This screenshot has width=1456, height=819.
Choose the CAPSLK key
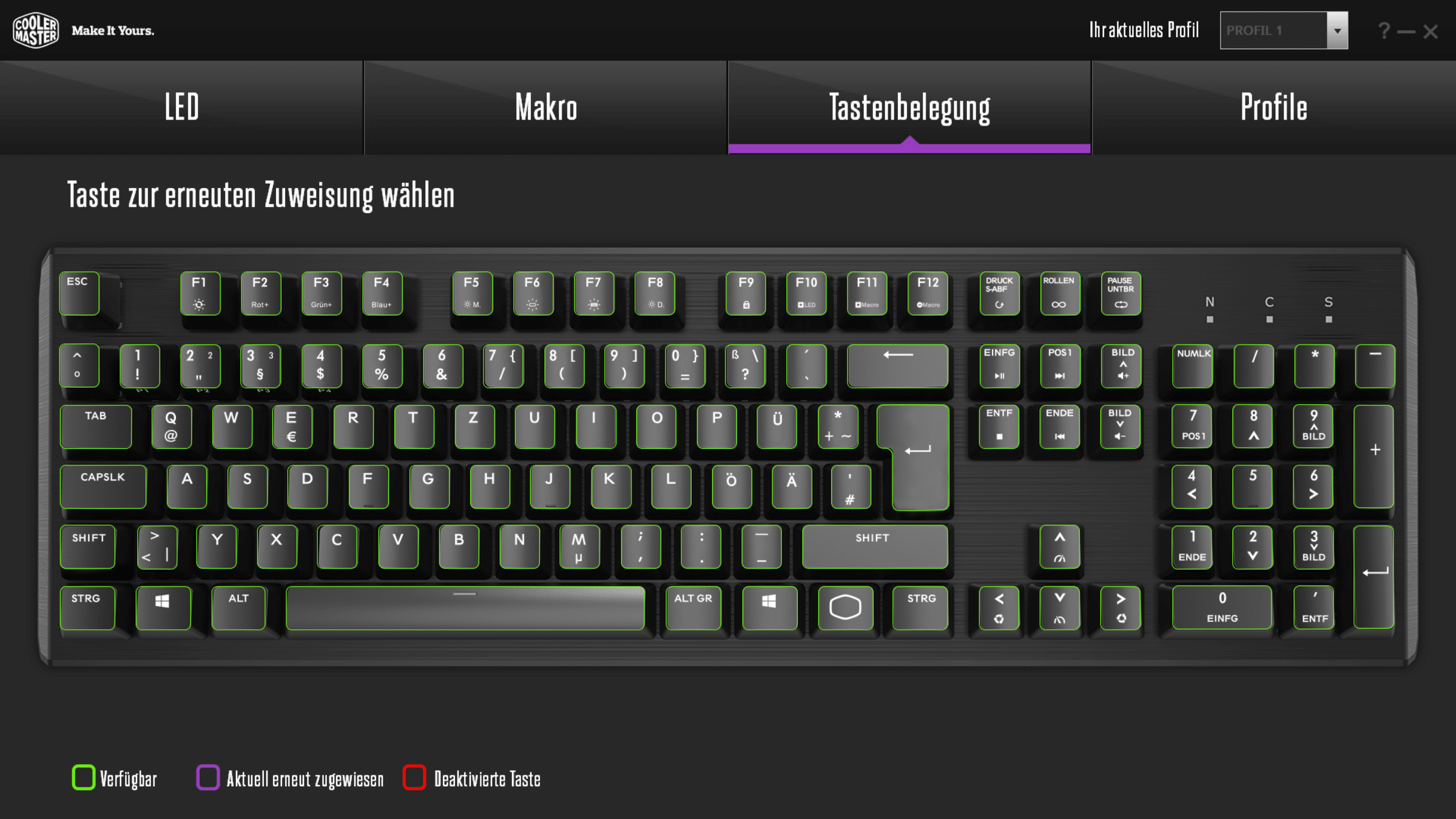[x=103, y=487]
